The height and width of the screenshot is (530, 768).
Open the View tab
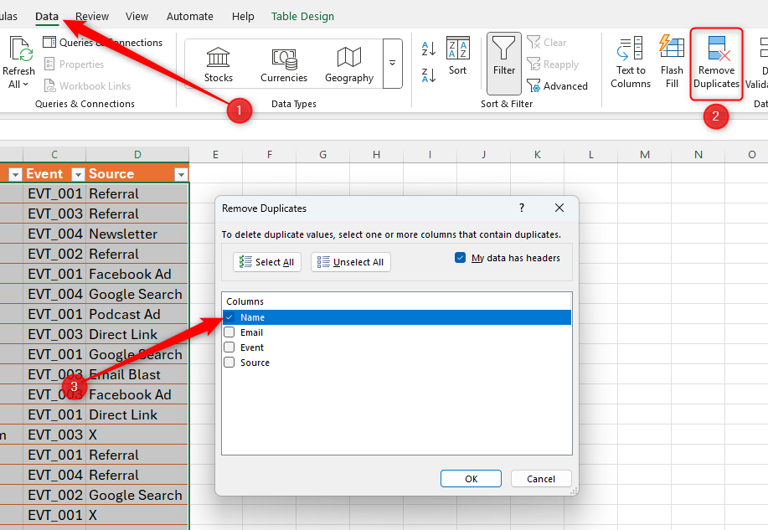[137, 16]
